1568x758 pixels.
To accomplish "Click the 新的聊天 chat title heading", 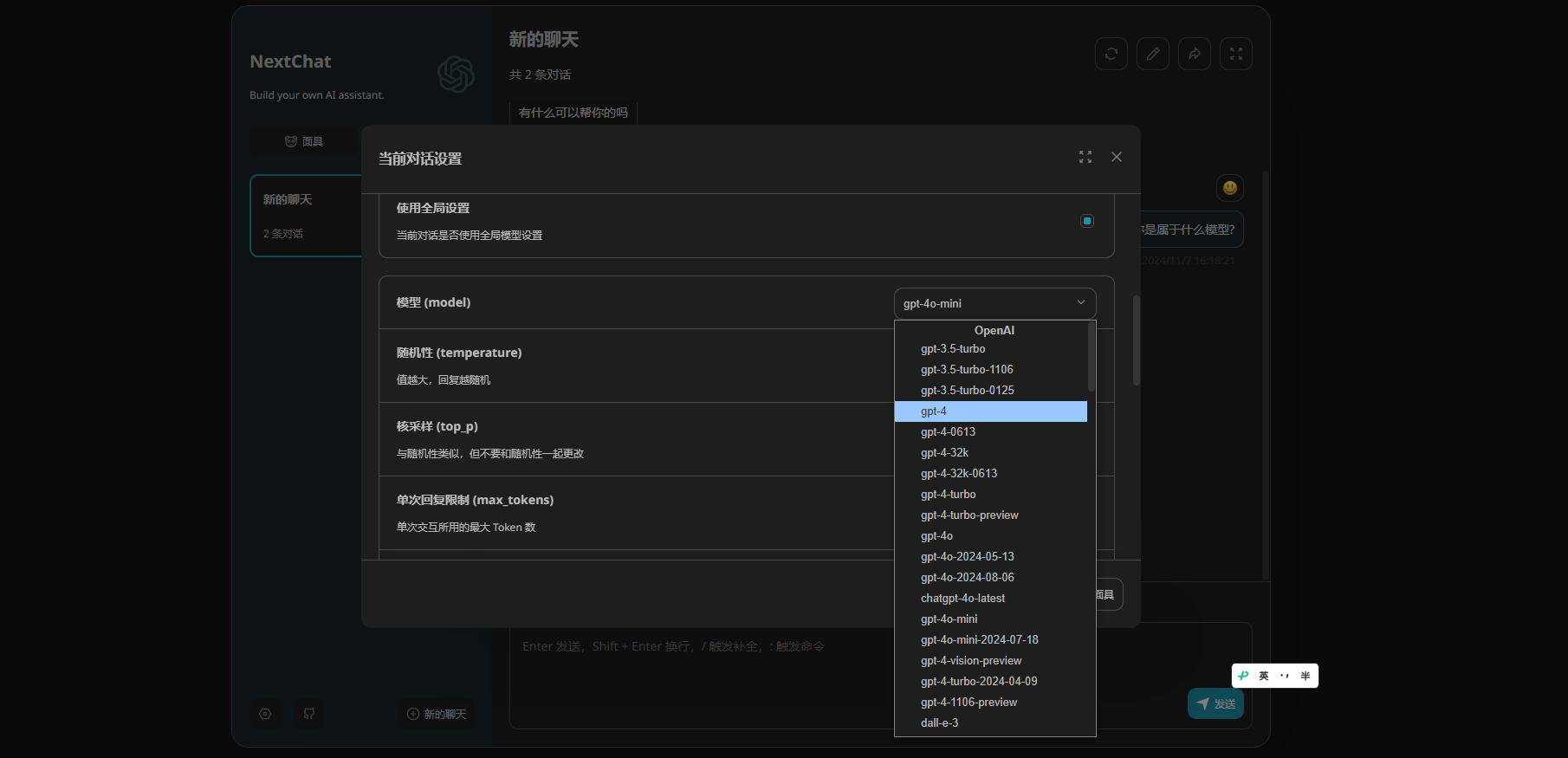I will (544, 39).
